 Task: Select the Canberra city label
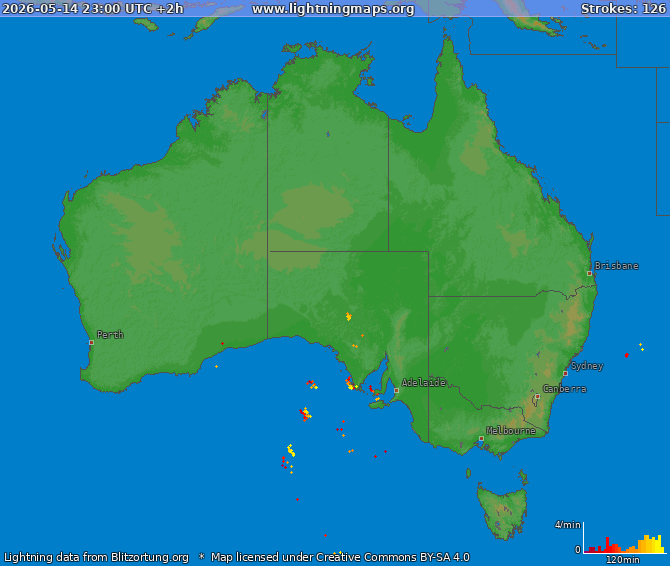pos(564,389)
